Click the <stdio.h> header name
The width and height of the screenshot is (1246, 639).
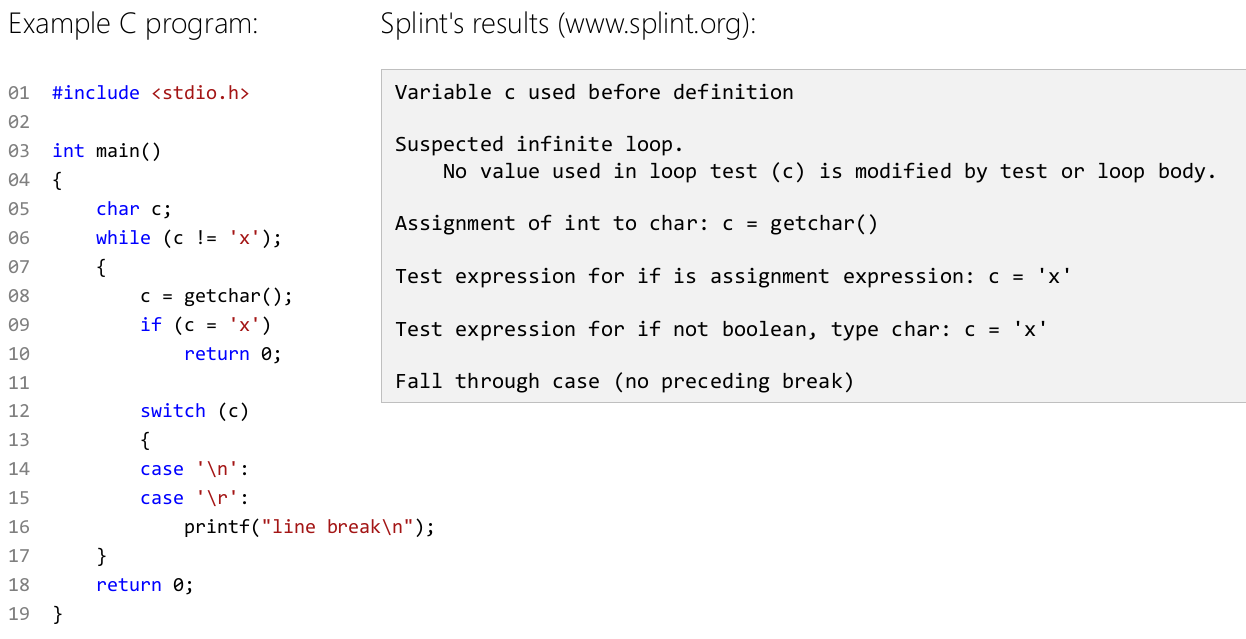click(200, 93)
